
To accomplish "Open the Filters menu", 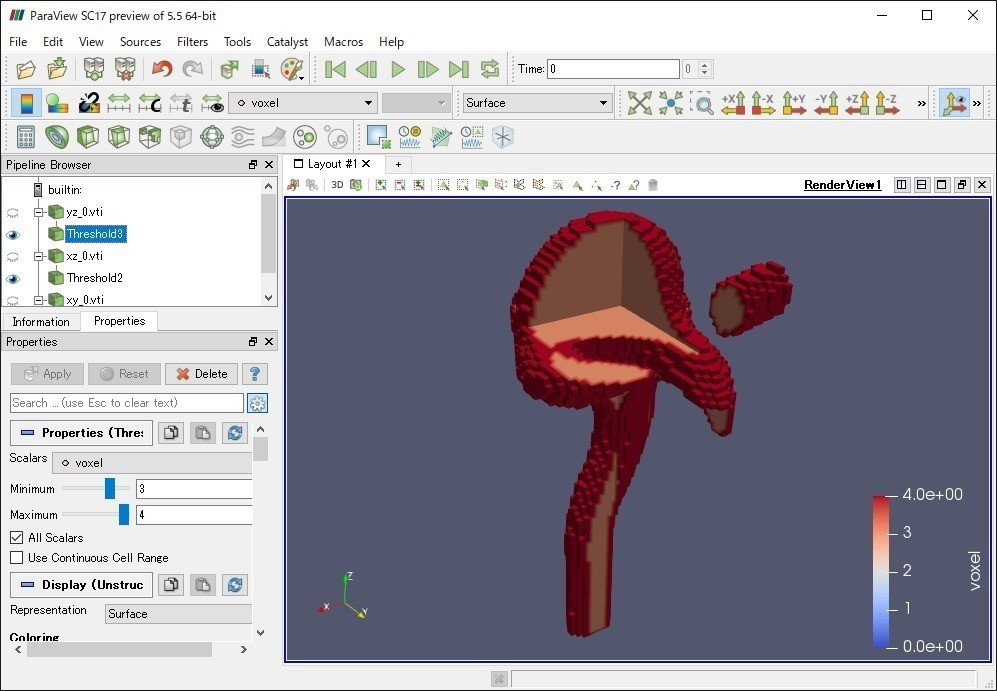I will coord(192,42).
